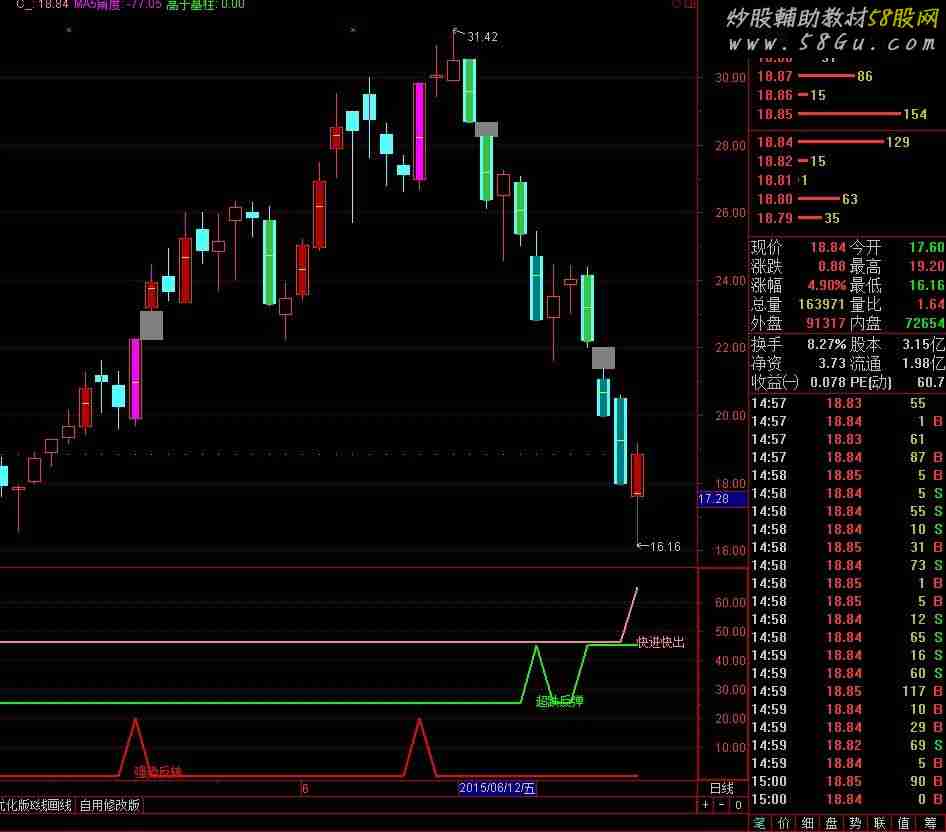The image size is (946, 832).
Task: Select the 自用修改版 indicator tab
Action: click(x=109, y=805)
